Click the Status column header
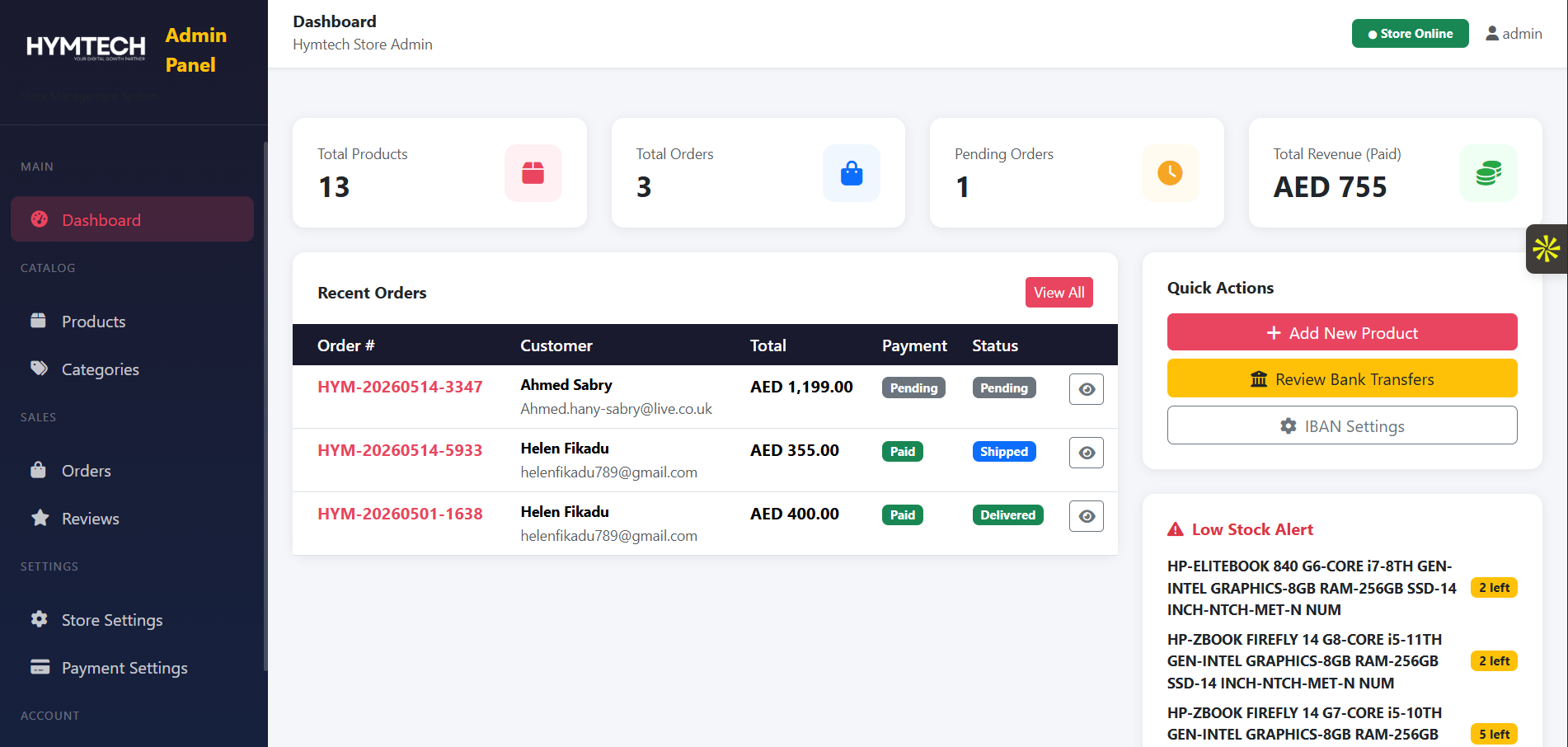The image size is (1568, 747). click(x=995, y=345)
